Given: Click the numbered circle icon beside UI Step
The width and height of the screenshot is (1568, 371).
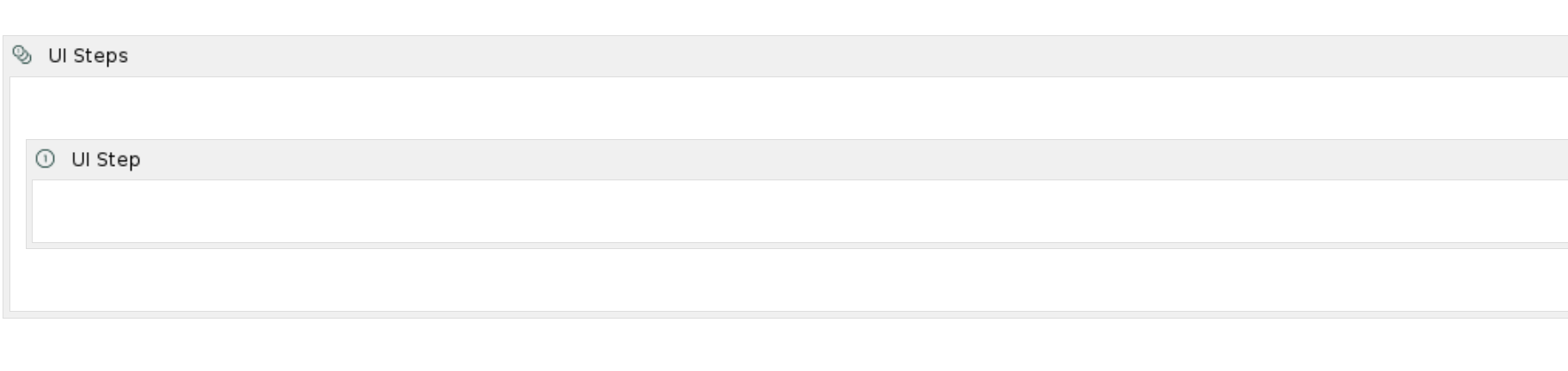Looking at the screenshot, I should pyautogui.click(x=46, y=159).
